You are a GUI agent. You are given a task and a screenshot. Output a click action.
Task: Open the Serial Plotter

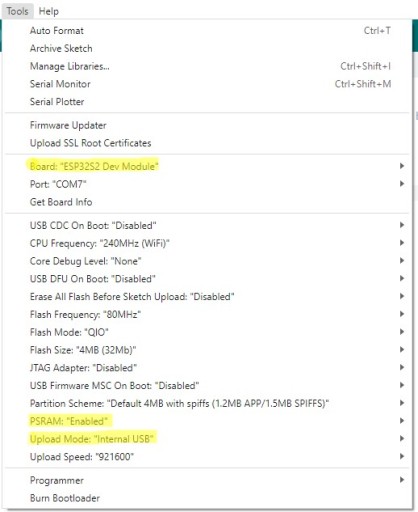(207, 102)
